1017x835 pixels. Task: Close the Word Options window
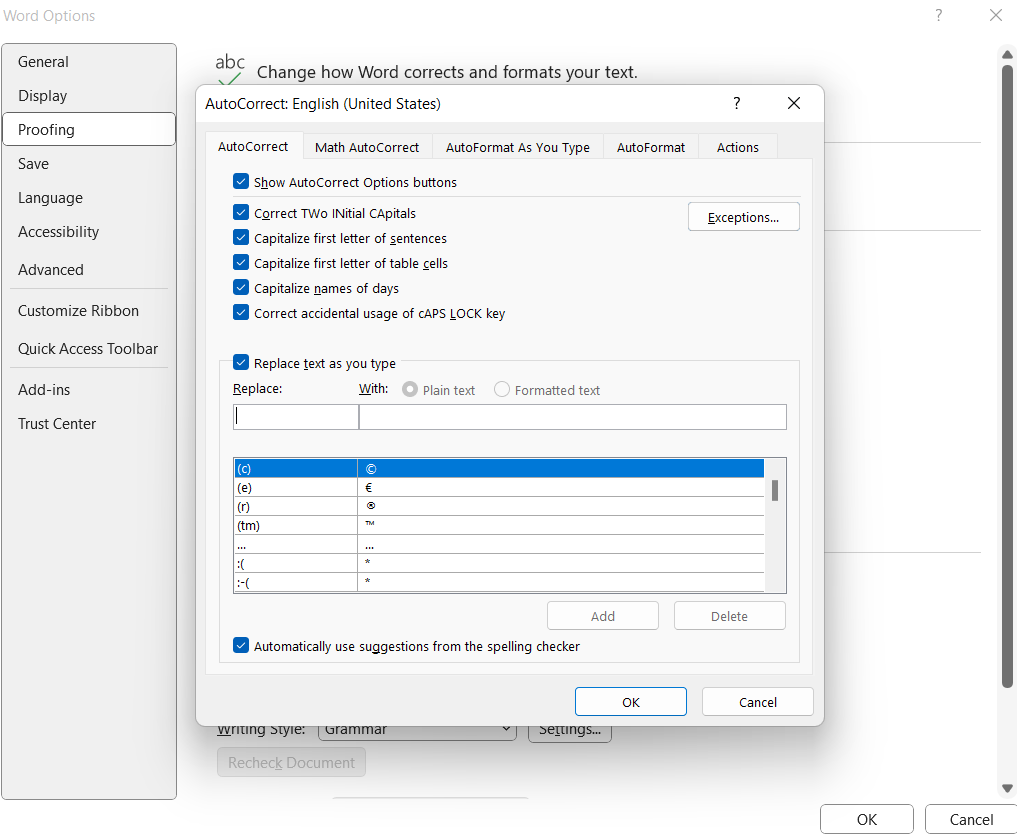point(996,15)
